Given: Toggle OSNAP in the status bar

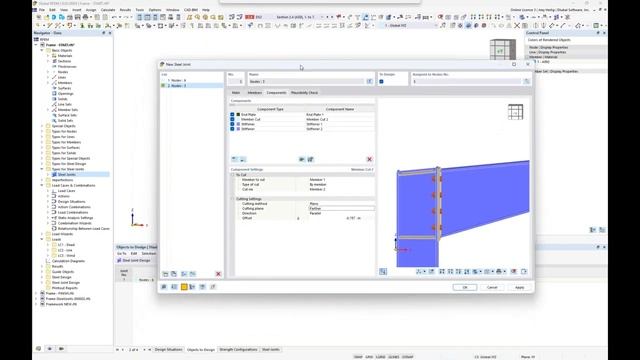Looking at the screenshot, I should [x=407, y=357].
